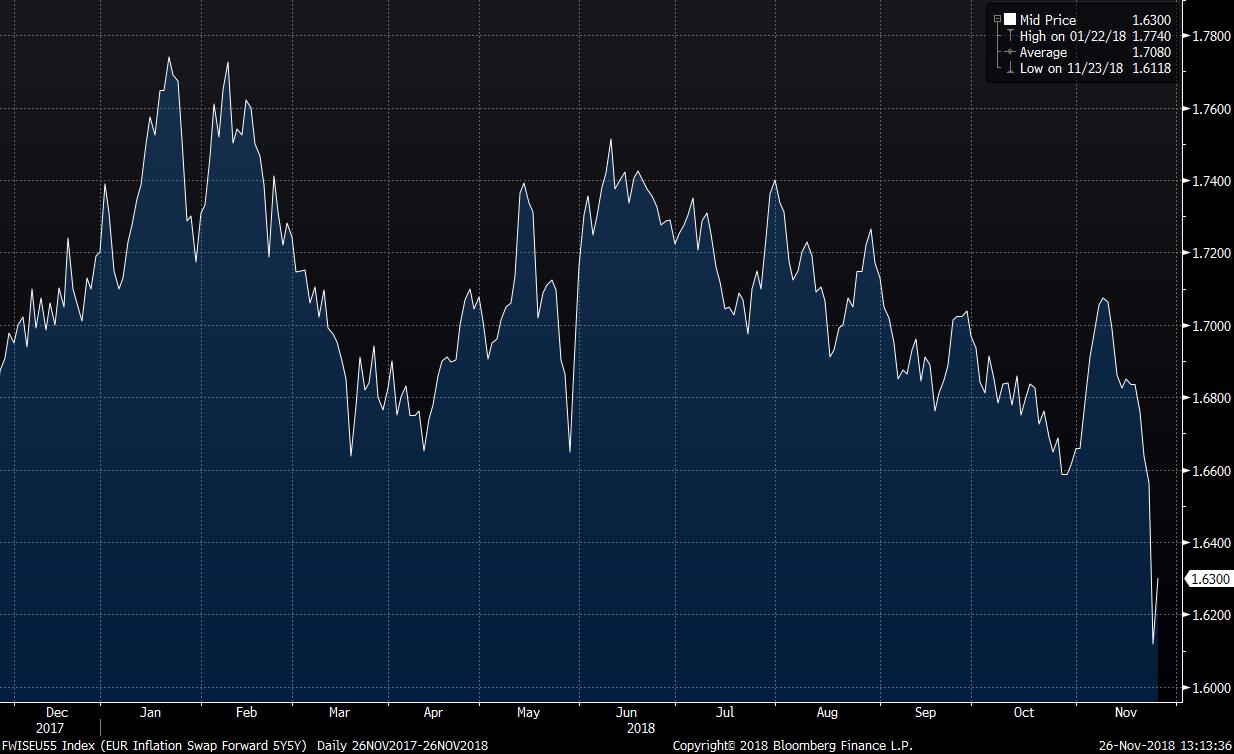Click the 1.6800 y-axis label
The height and width of the screenshot is (754, 1234).
[x=1211, y=398]
